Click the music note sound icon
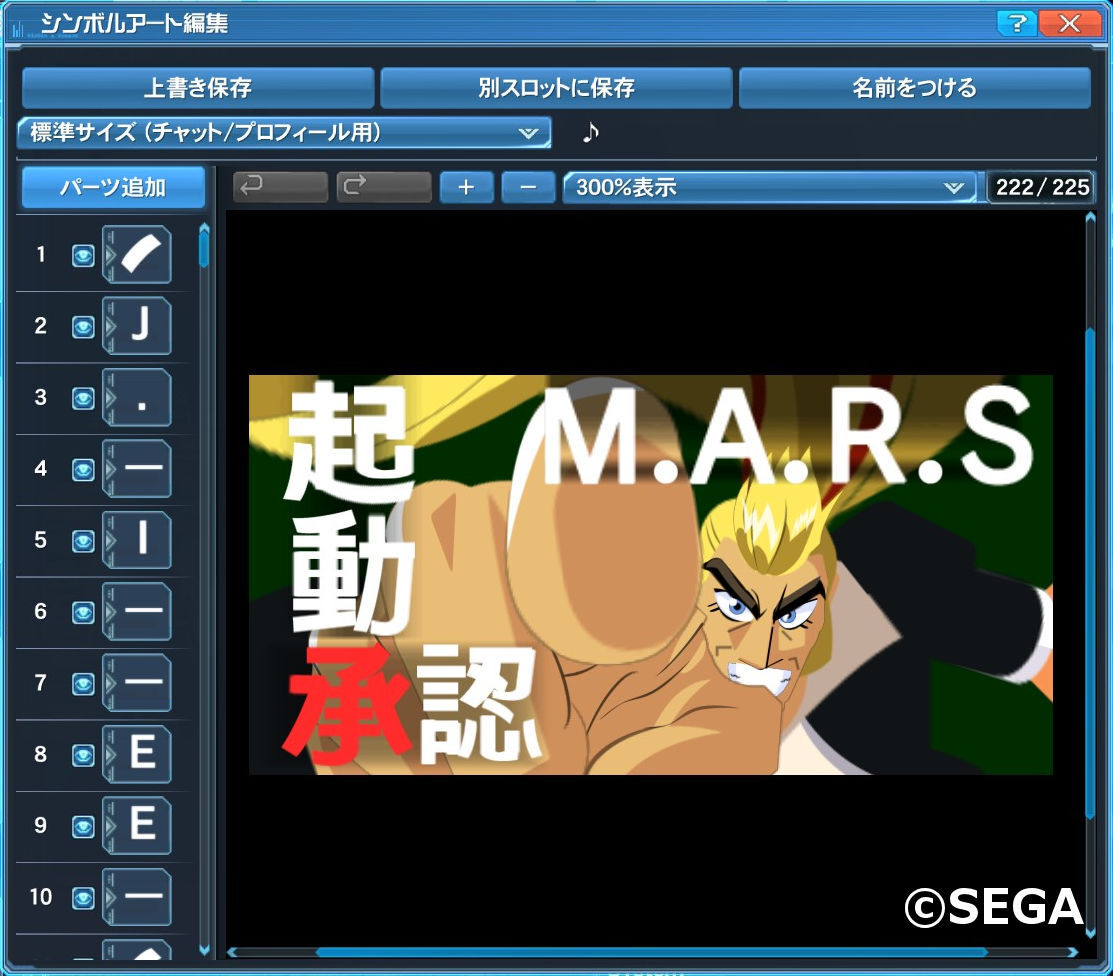The image size is (1113, 976). pos(590,132)
